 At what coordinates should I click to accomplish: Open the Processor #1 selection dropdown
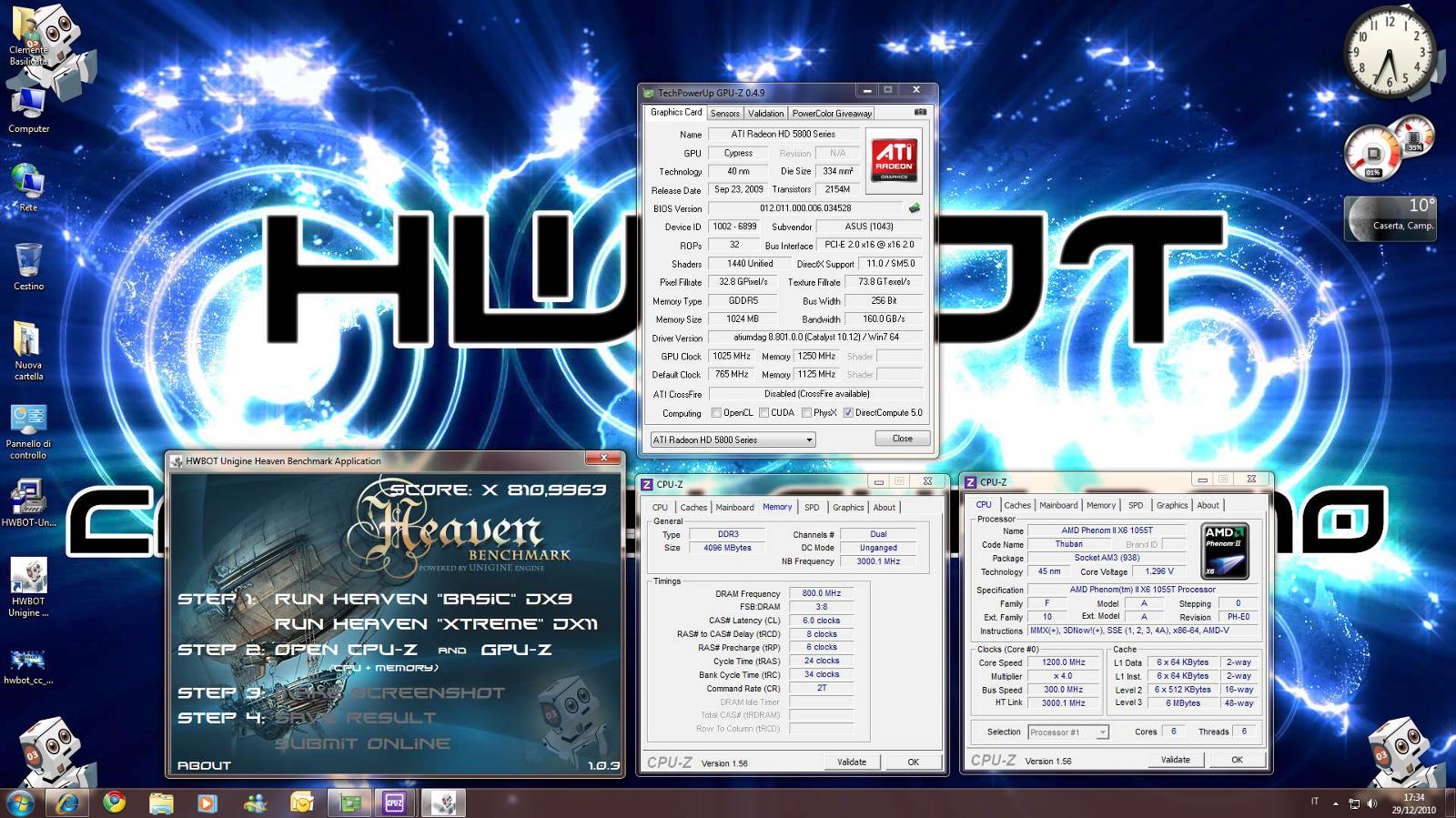[x=1068, y=732]
